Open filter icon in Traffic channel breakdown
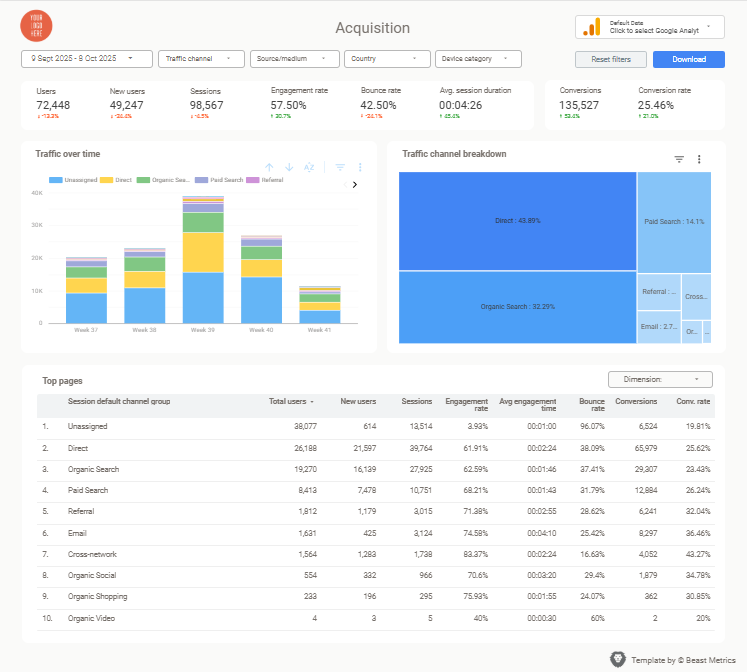747x672 pixels. click(x=679, y=159)
